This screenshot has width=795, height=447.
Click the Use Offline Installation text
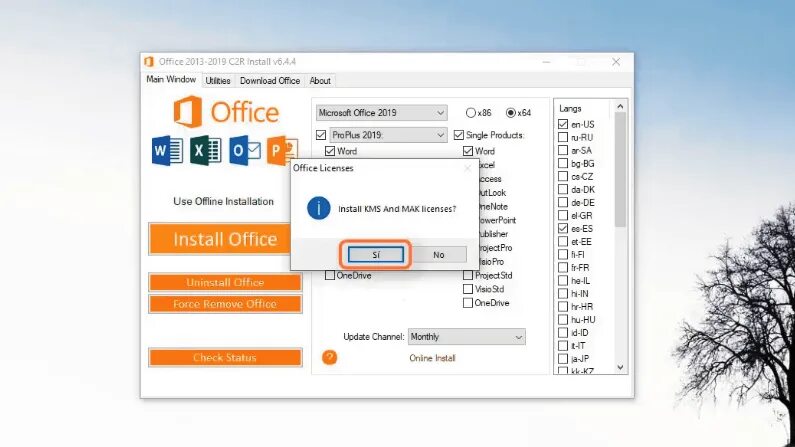(224, 201)
